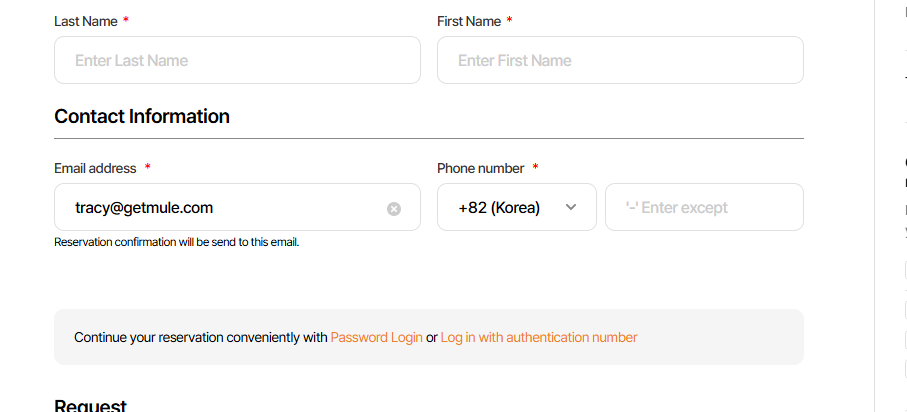Click the reservation confirmation helper text
The width and height of the screenshot is (907, 412).
[x=177, y=242]
